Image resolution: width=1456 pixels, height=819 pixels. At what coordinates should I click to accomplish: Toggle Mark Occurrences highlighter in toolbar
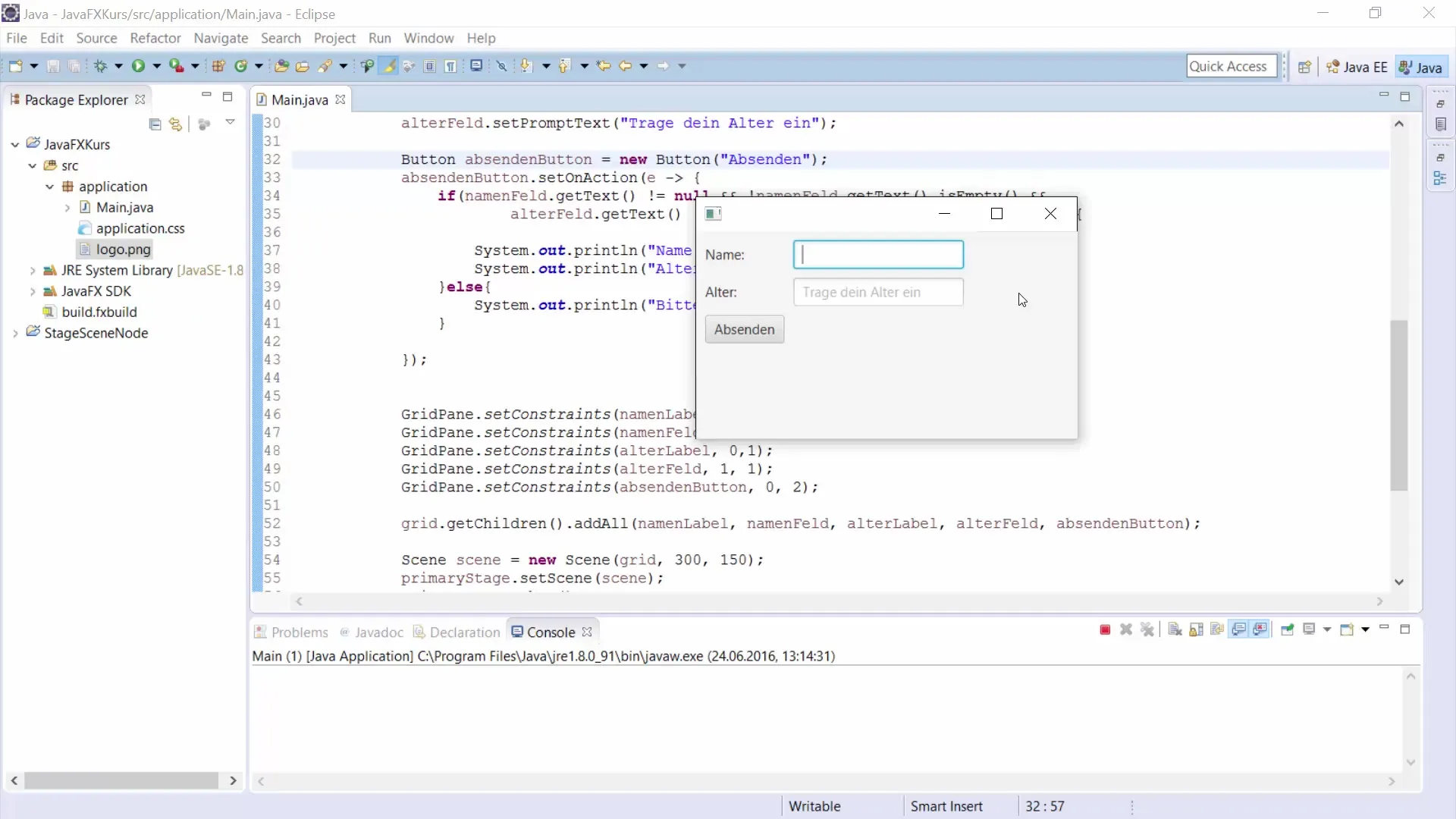point(389,66)
